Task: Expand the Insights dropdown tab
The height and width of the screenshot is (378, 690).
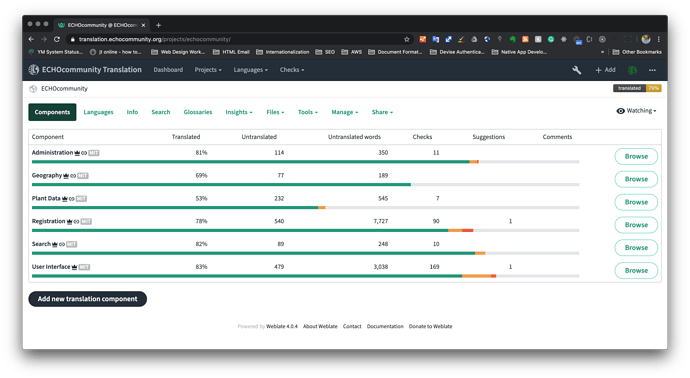Action: tap(239, 112)
